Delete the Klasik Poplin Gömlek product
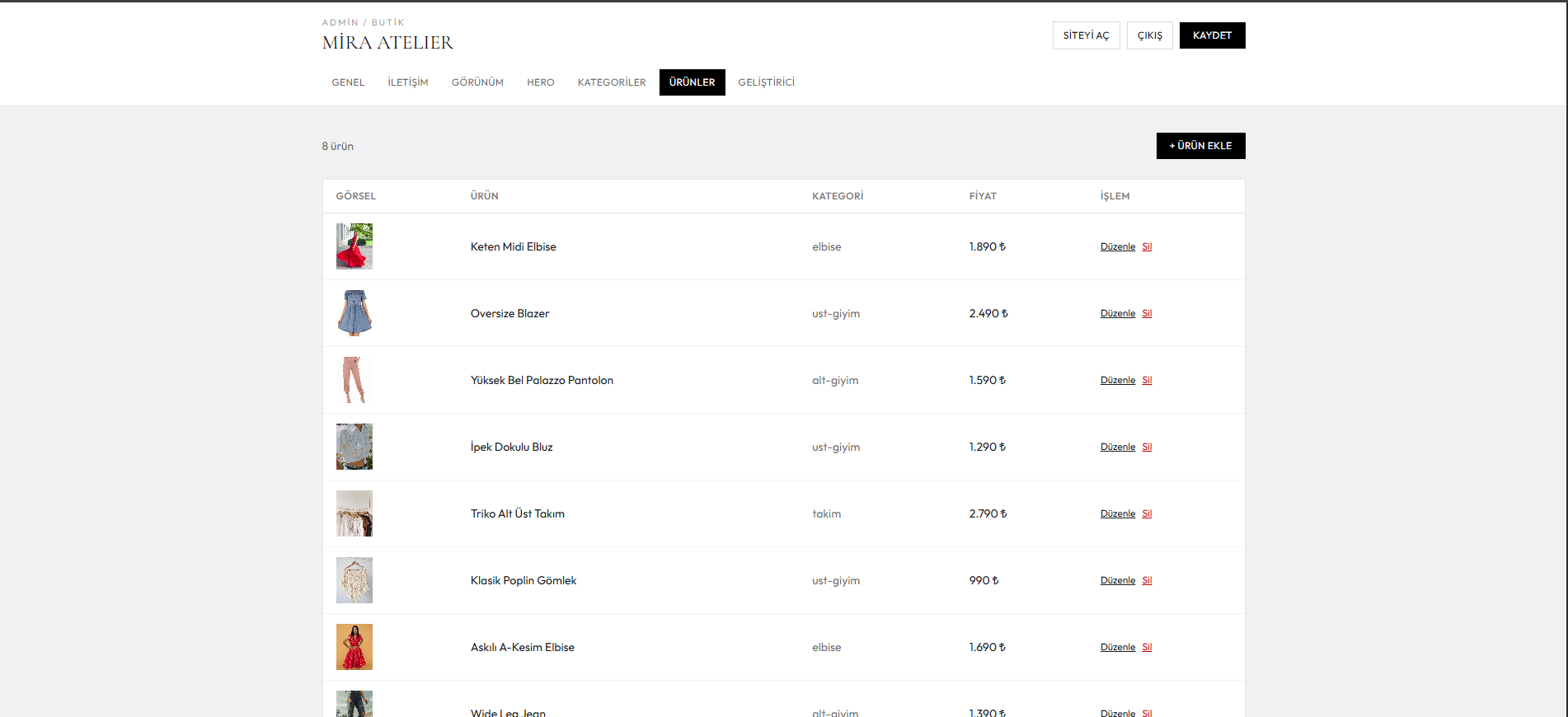Screen dimensions: 1568x717 pos(1147,580)
